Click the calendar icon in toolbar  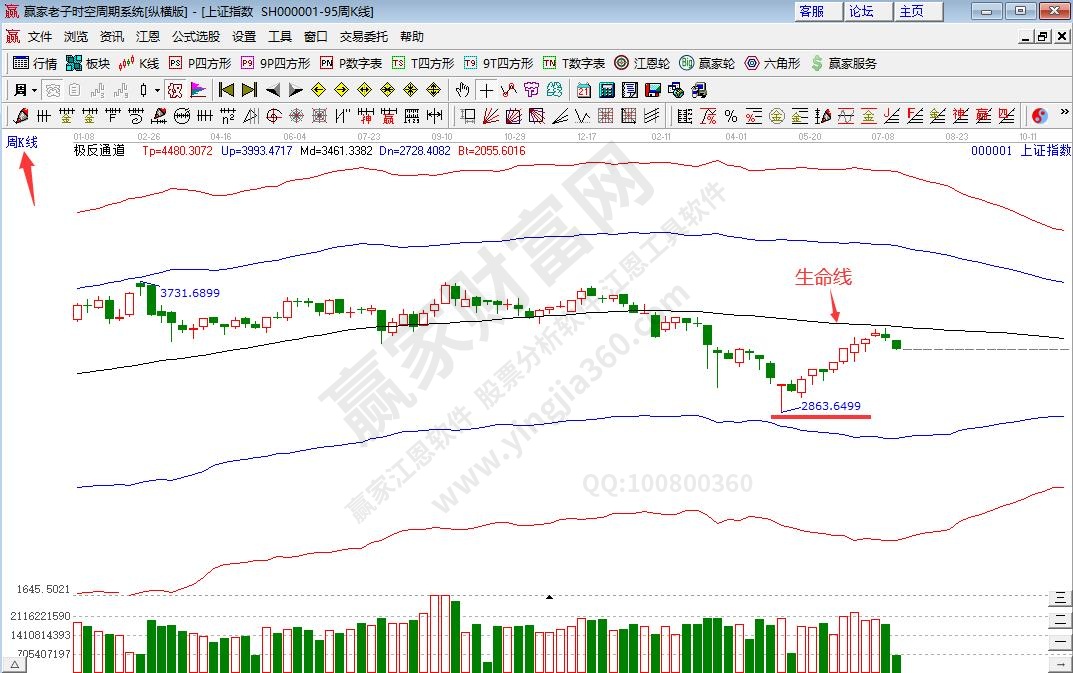point(584,89)
